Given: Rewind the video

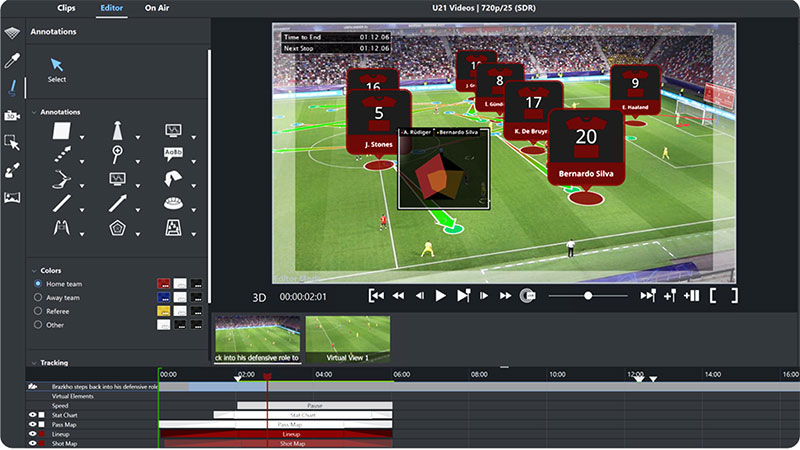Looking at the screenshot, I should 398,296.
